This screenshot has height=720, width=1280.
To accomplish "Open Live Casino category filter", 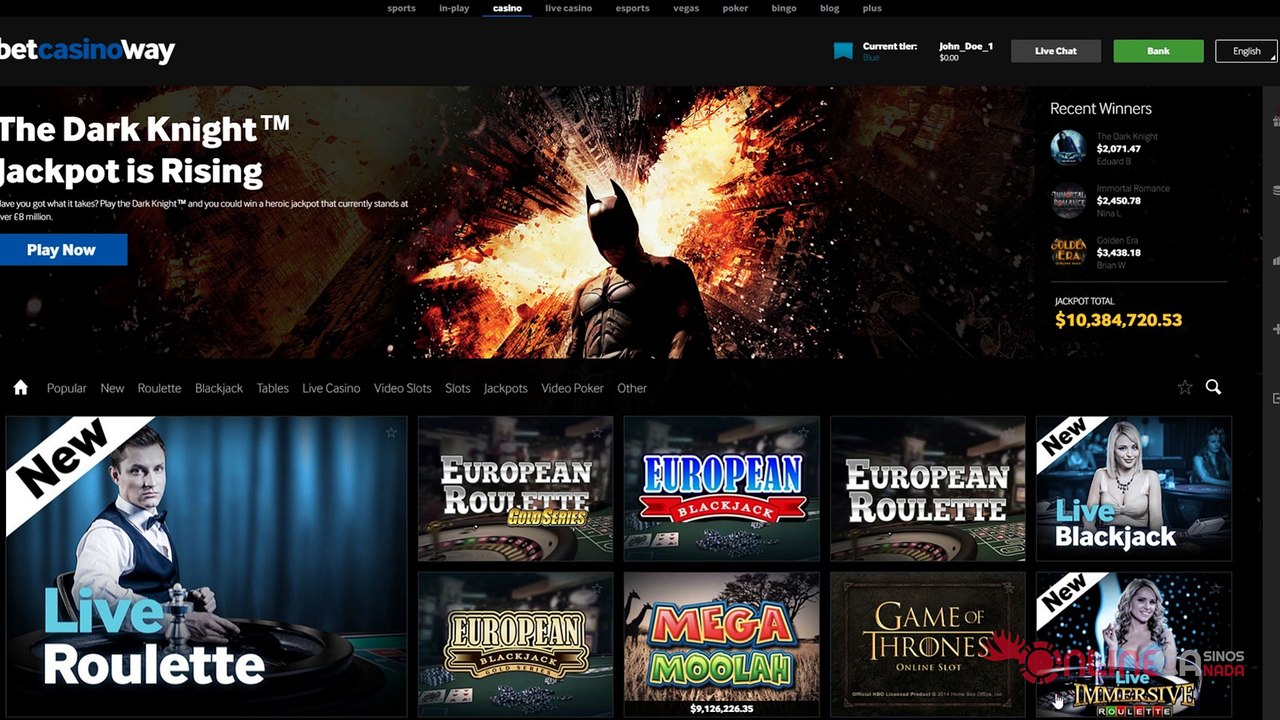I will point(331,388).
